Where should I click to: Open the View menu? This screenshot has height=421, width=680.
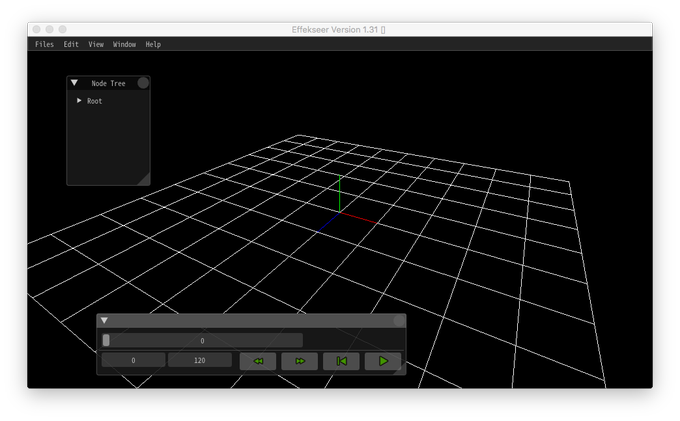pos(96,44)
